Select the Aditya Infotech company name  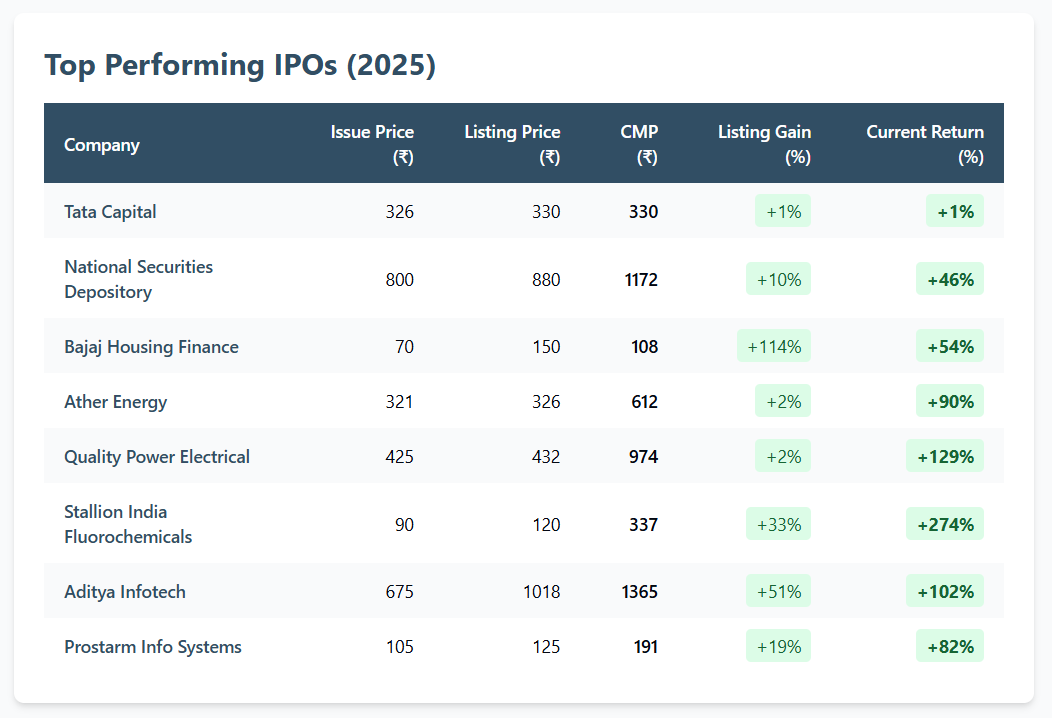[x=125, y=592]
